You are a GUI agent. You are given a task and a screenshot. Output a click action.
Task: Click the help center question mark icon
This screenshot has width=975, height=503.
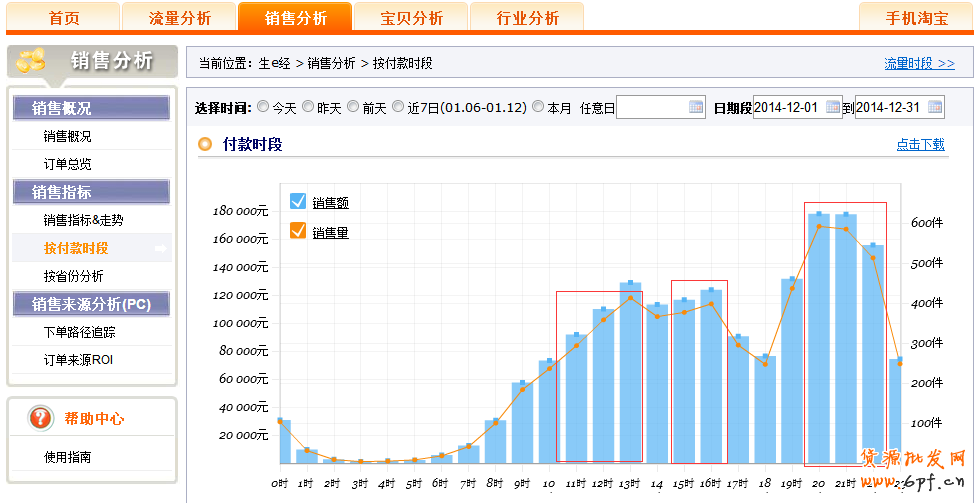[x=40, y=418]
